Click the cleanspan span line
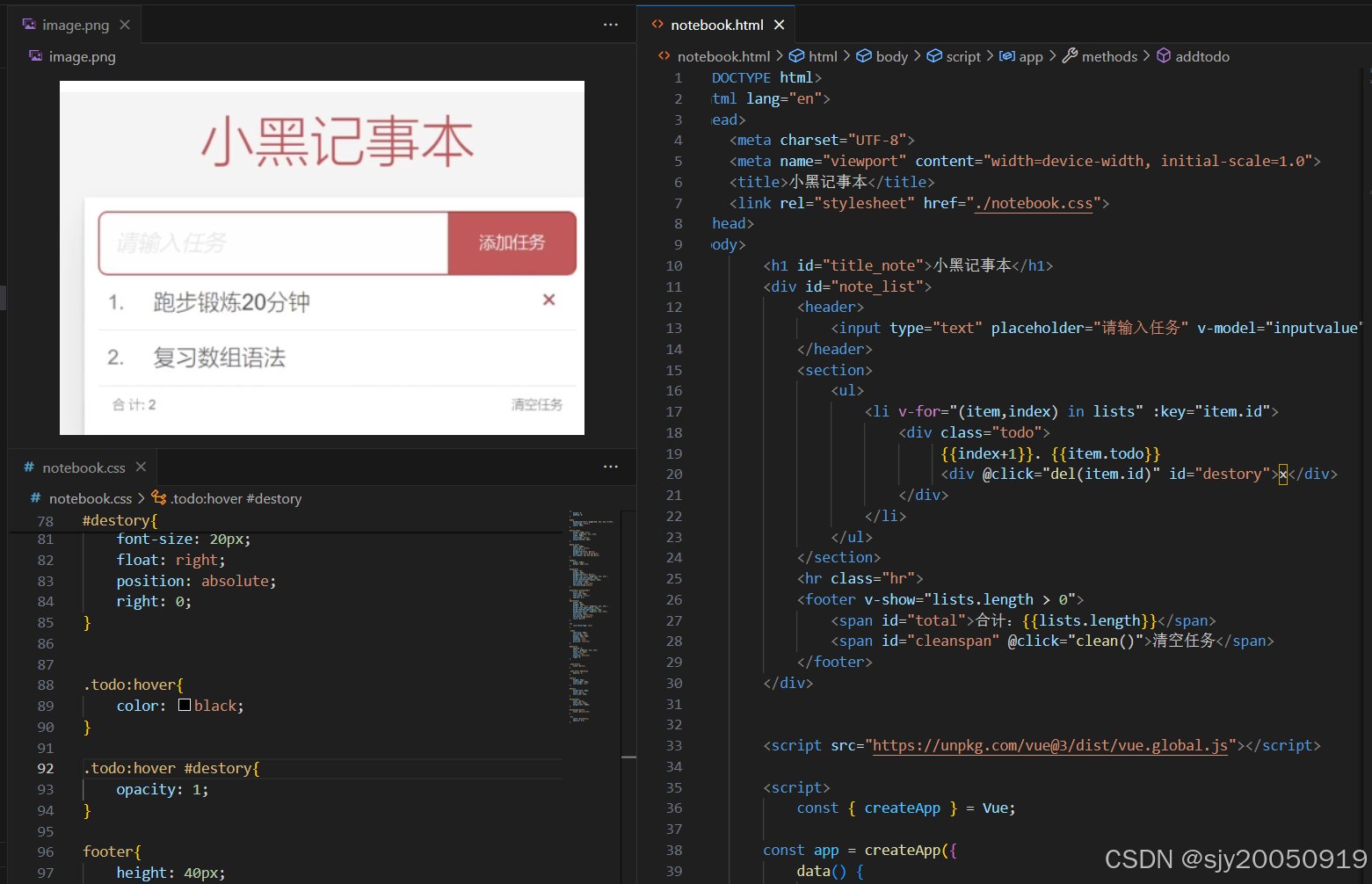The image size is (1372, 884). pos(1052,641)
